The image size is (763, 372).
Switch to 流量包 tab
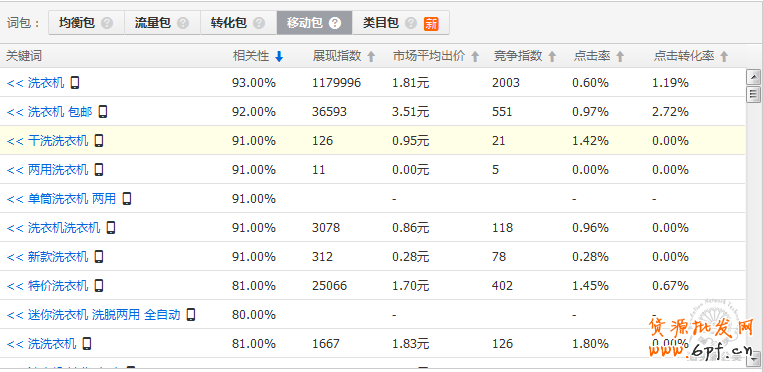(162, 23)
